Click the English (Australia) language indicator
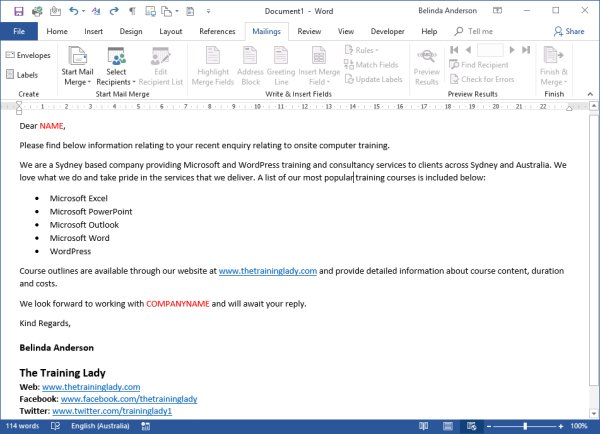600x434 pixels. [100, 426]
